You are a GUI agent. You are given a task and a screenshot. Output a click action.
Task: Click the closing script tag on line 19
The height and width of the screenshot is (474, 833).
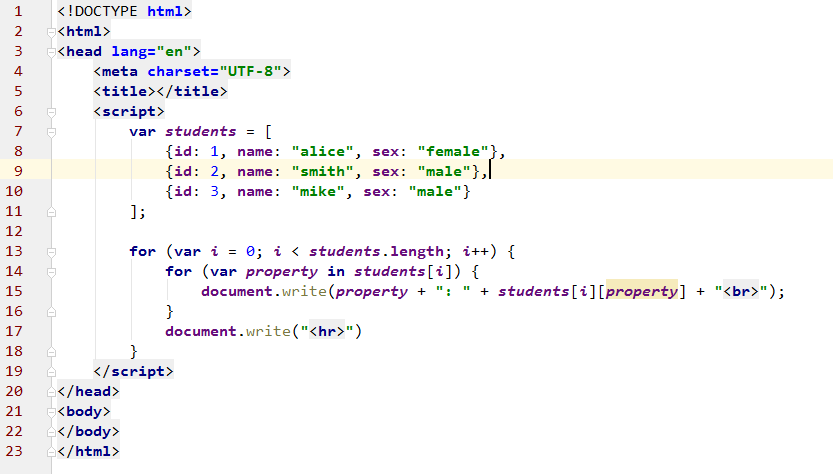[133, 371]
